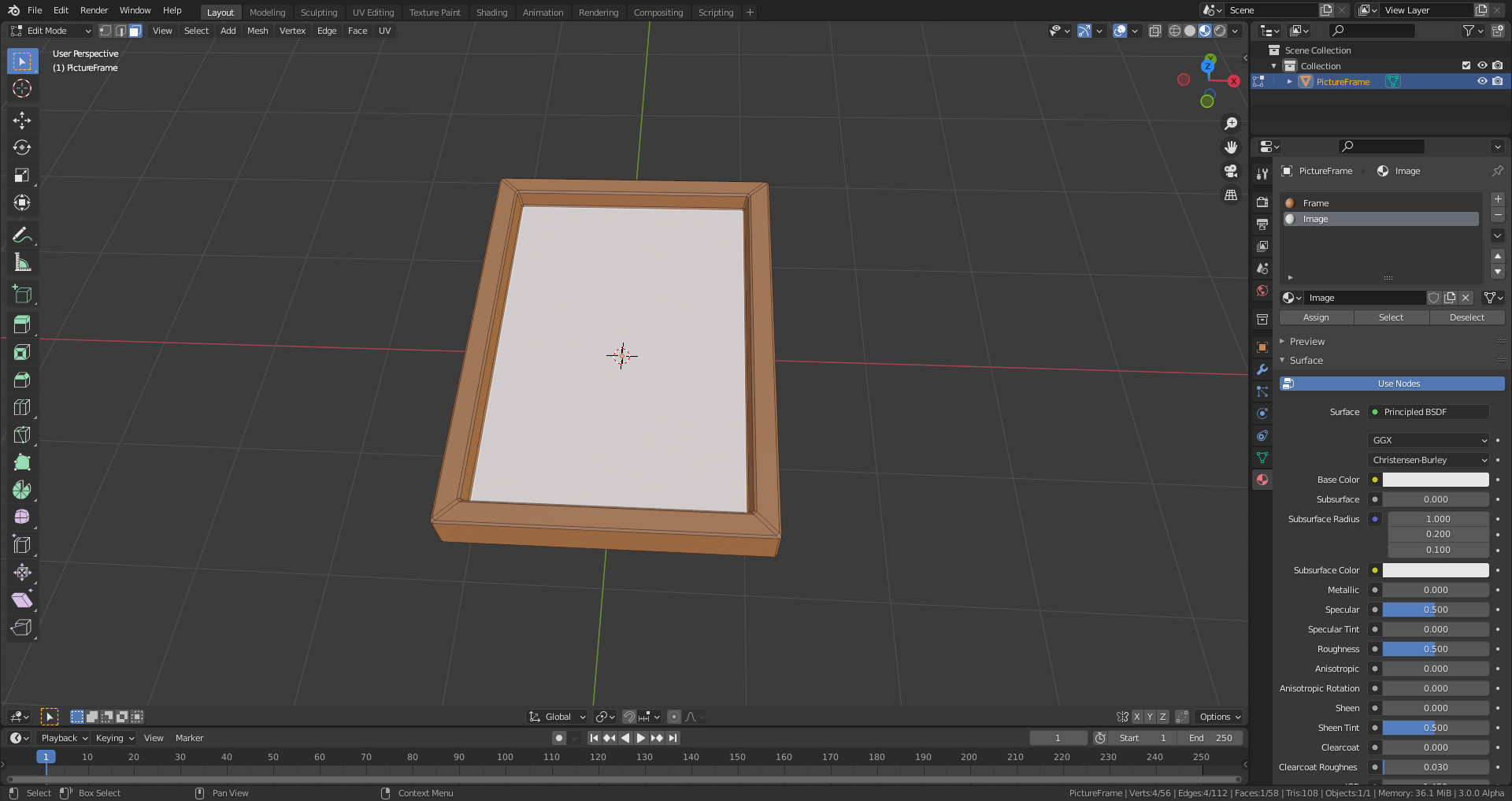This screenshot has width=1512, height=801.
Task: Select the Cursor tool in toolbar
Action: click(22, 88)
